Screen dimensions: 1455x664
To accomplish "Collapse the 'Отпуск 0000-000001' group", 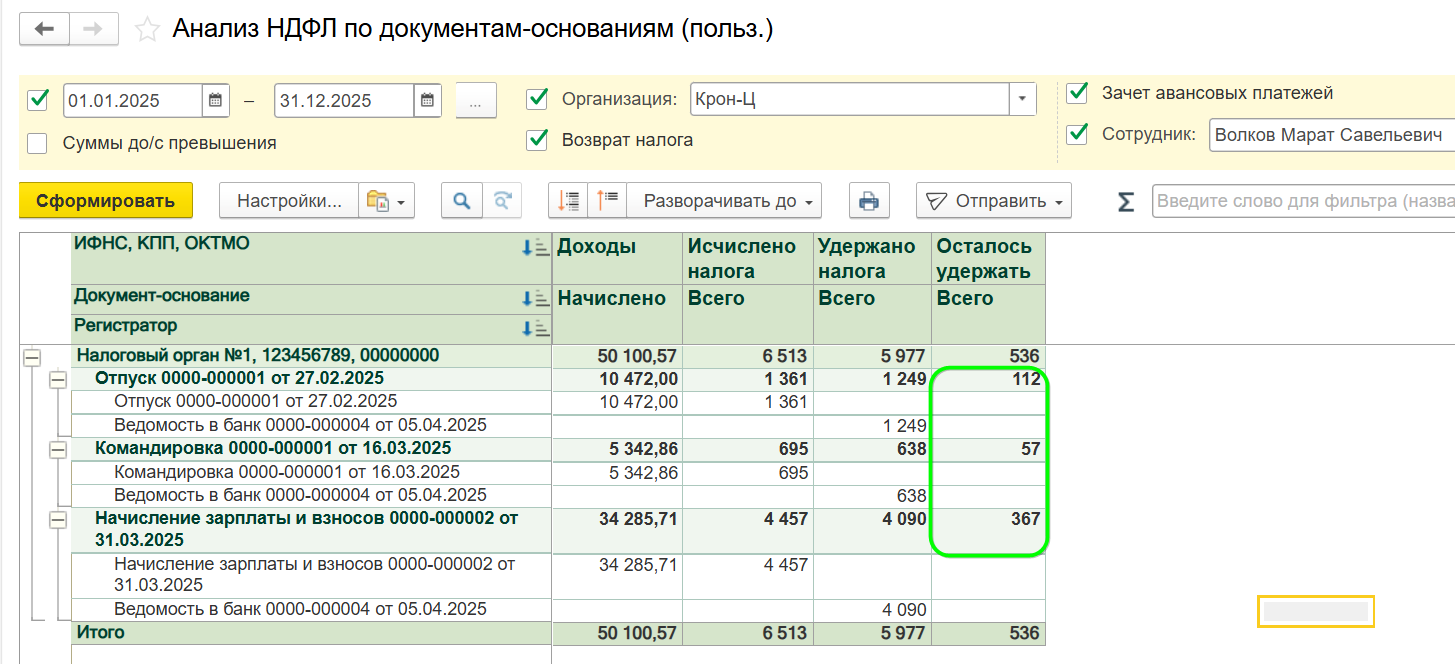I will [58, 379].
